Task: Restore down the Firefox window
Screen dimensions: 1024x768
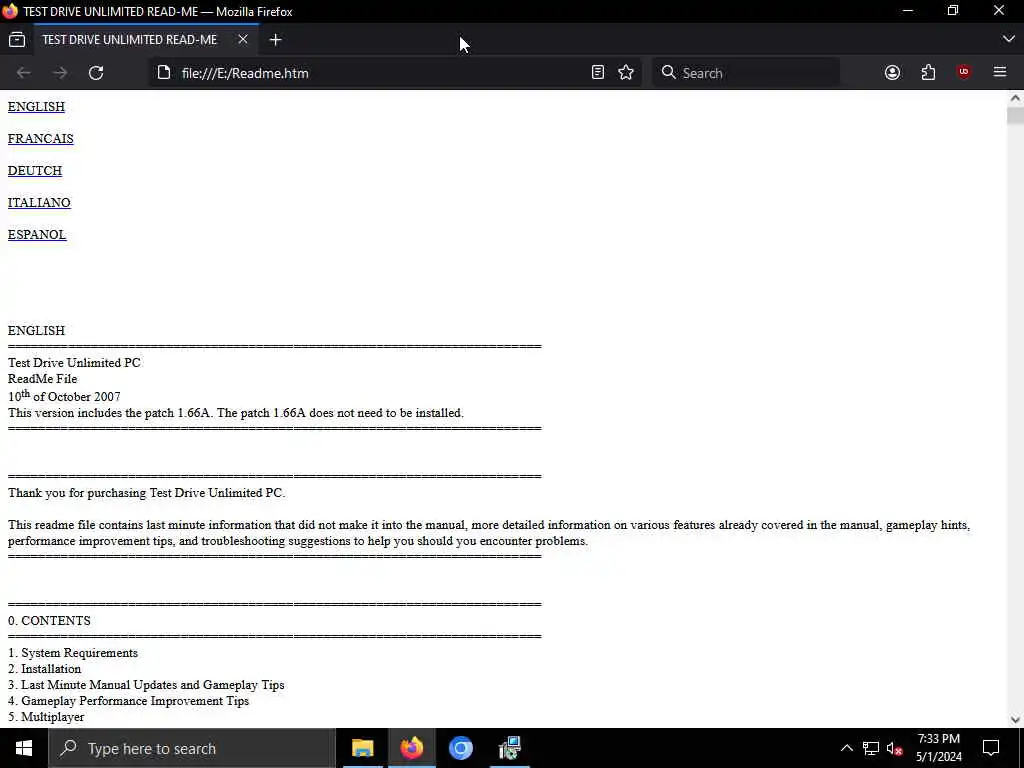Action: pos(953,11)
